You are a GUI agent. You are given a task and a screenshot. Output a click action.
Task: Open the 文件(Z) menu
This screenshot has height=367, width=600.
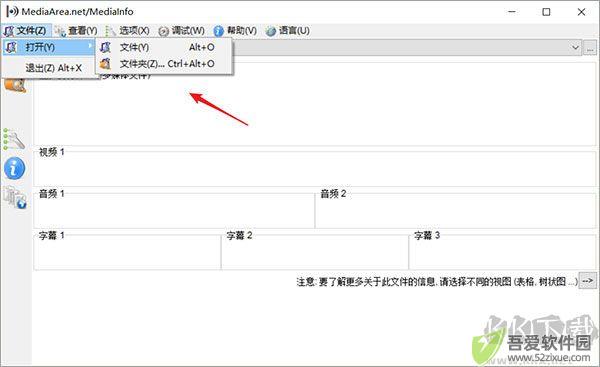coord(25,31)
